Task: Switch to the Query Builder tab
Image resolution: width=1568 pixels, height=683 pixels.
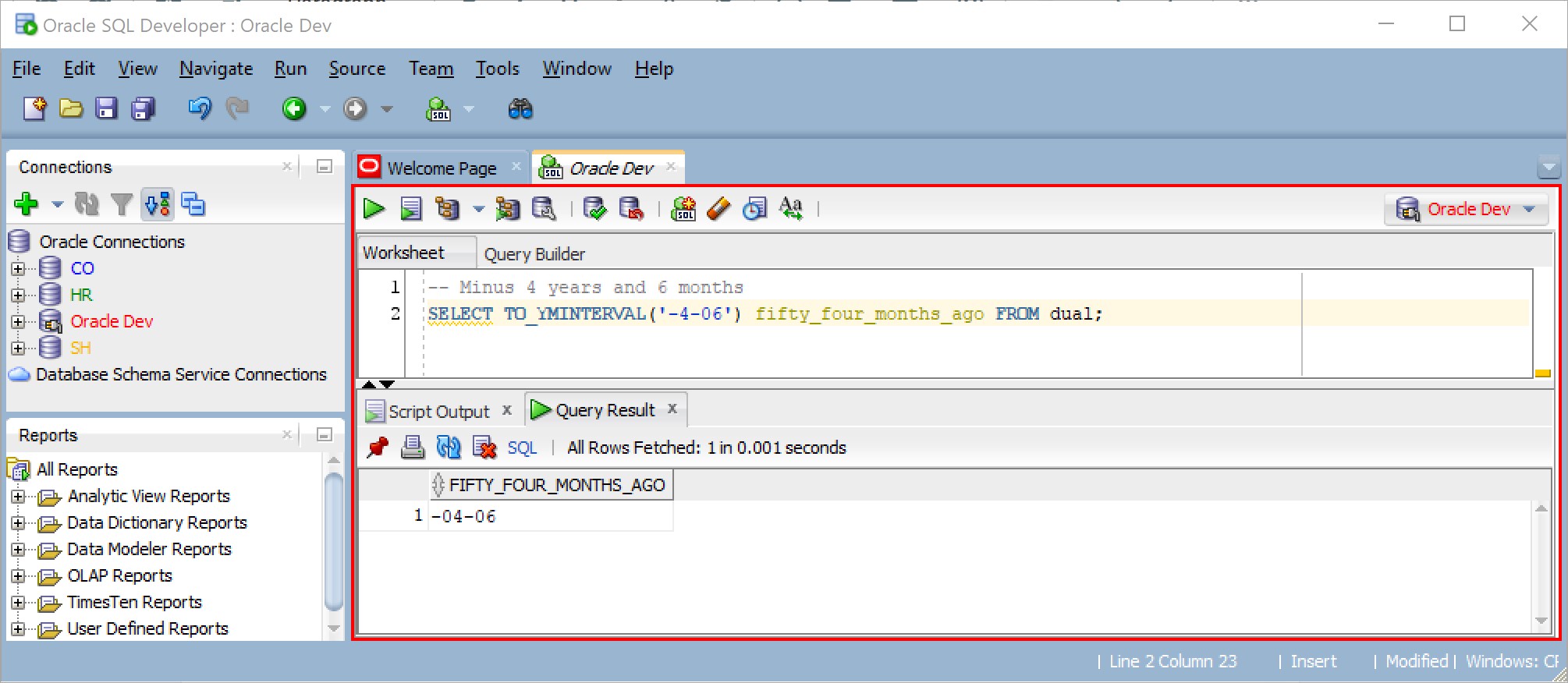Action: click(534, 254)
